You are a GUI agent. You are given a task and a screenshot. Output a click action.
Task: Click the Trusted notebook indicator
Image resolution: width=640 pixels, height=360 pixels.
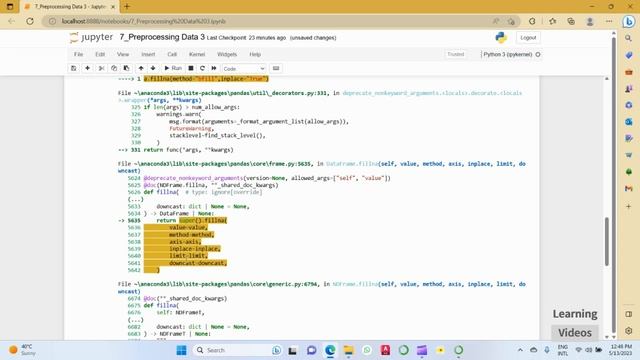click(456, 54)
